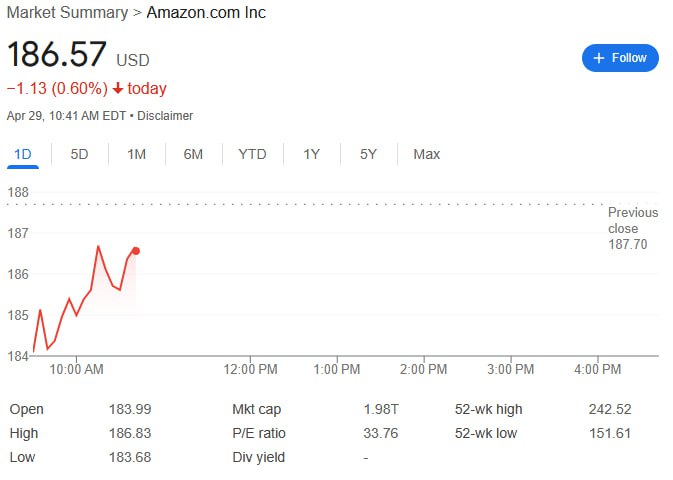
Task: Switch to the 5Y chart tab
Action: (368, 154)
